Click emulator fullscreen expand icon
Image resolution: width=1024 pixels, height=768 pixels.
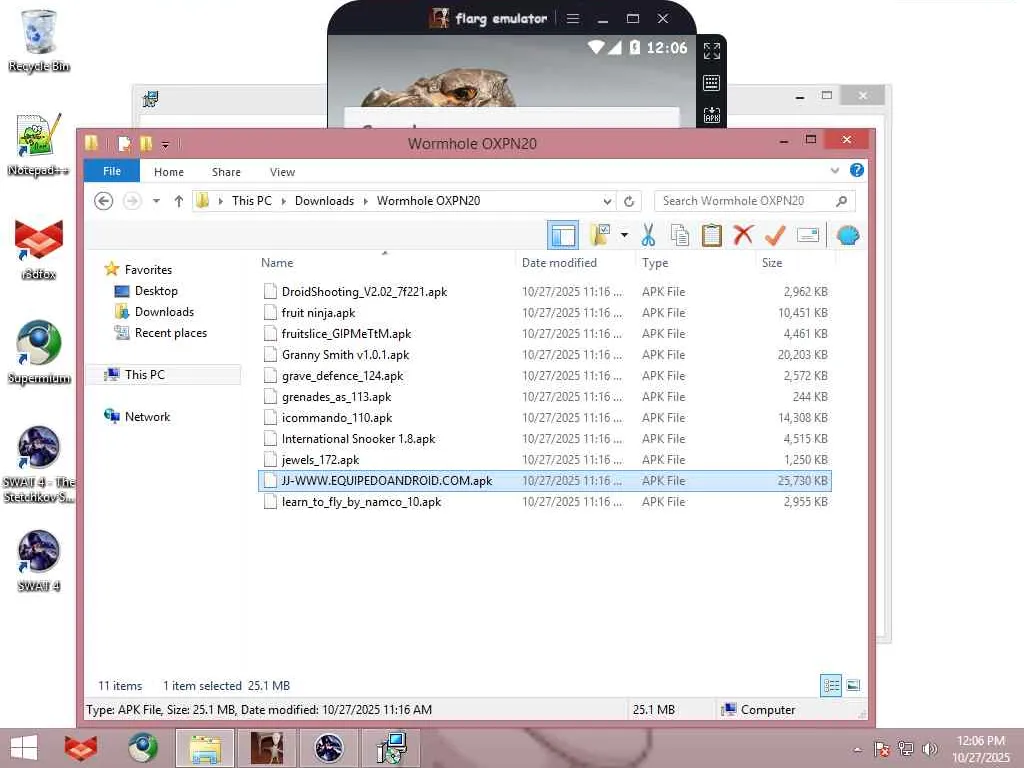tap(712, 51)
